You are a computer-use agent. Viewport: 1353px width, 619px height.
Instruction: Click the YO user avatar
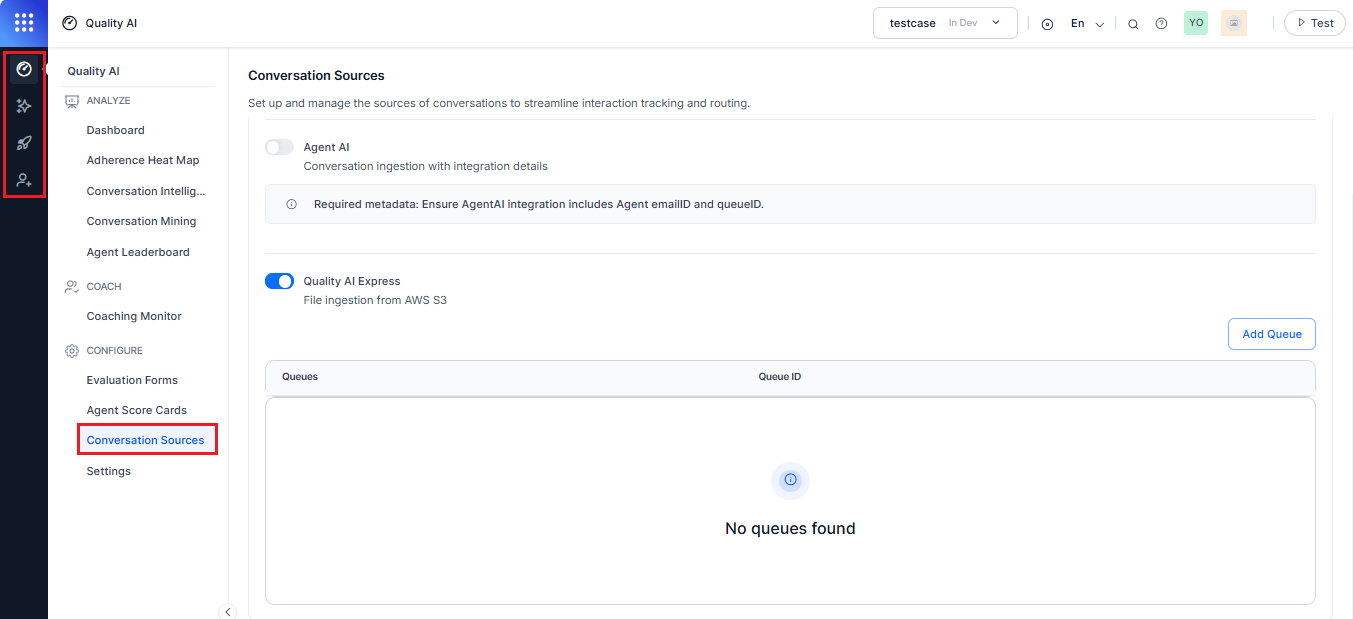[x=1196, y=23]
